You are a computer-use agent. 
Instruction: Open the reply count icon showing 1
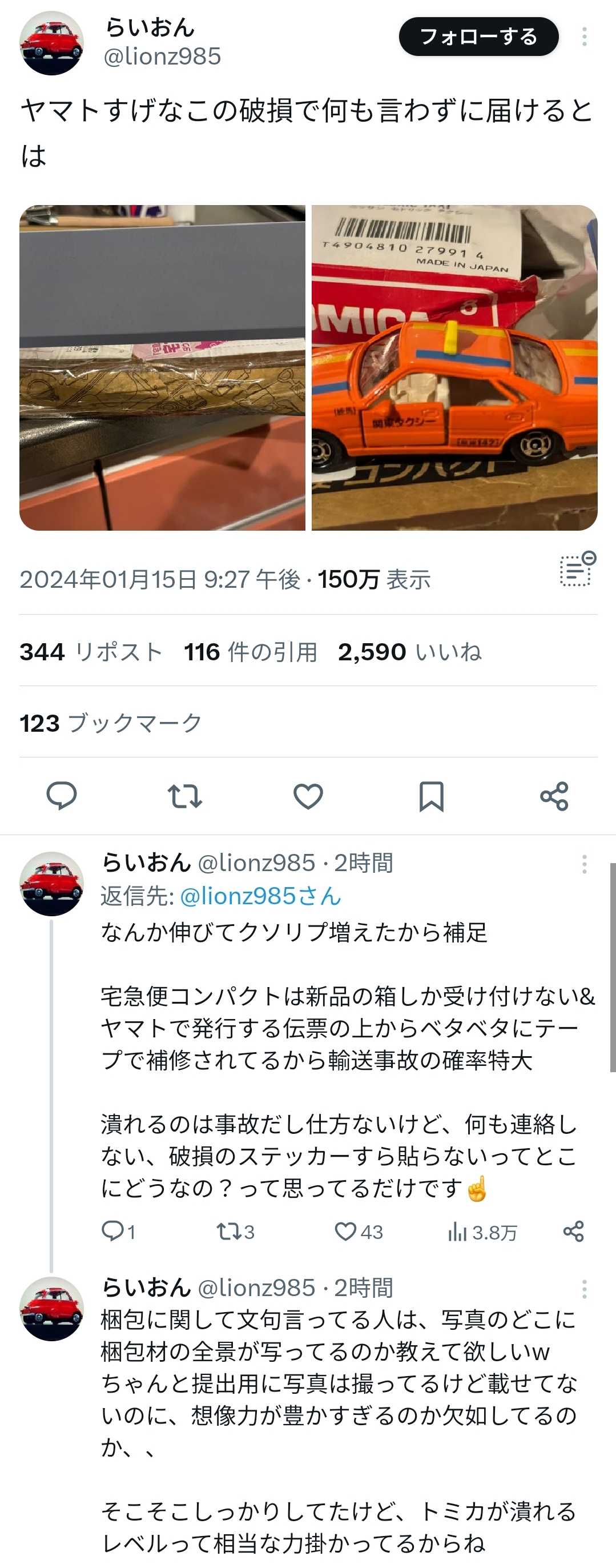point(118,1232)
